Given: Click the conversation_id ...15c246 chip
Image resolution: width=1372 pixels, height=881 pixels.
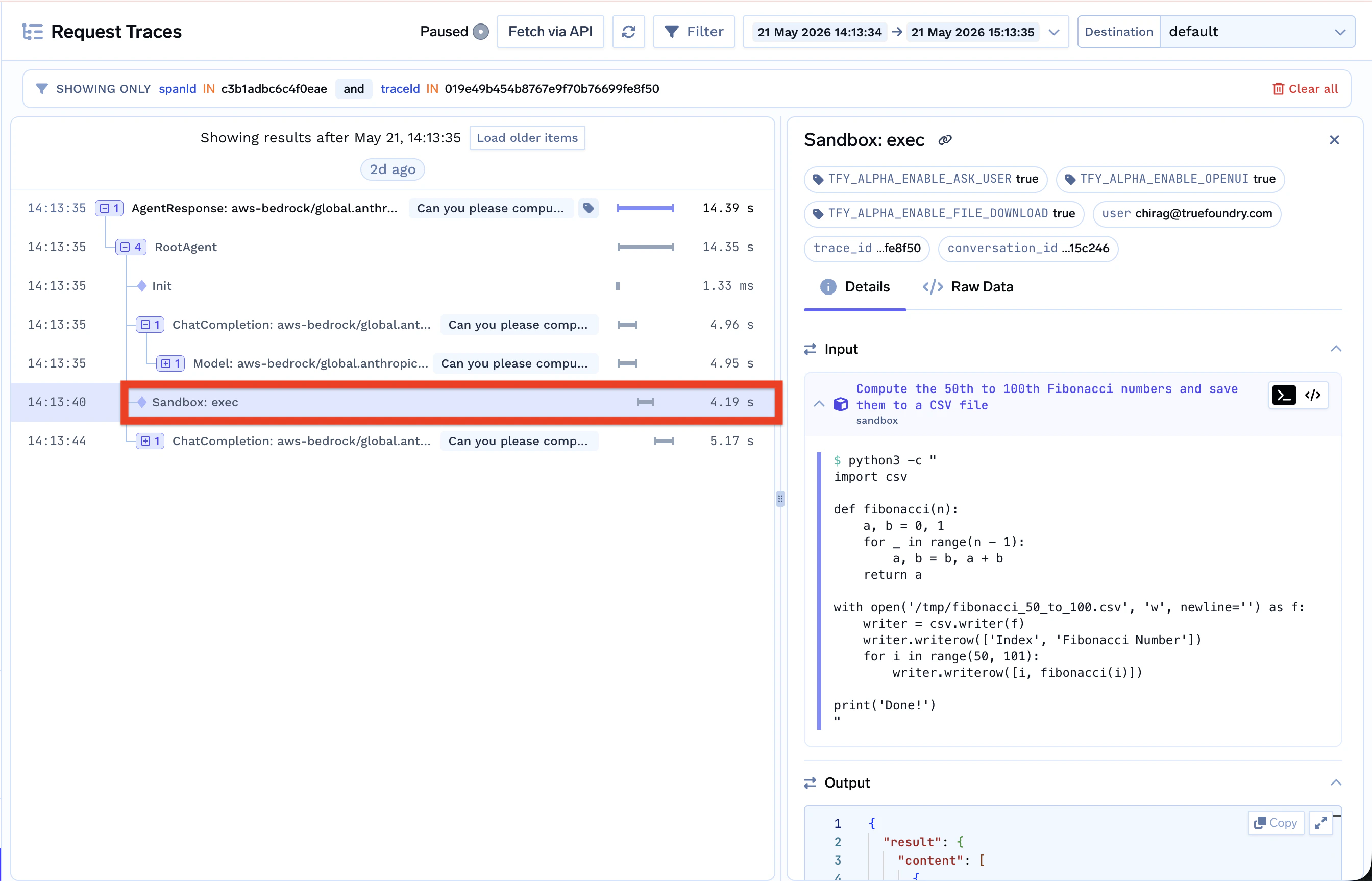Looking at the screenshot, I should [x=1027, y=248].
